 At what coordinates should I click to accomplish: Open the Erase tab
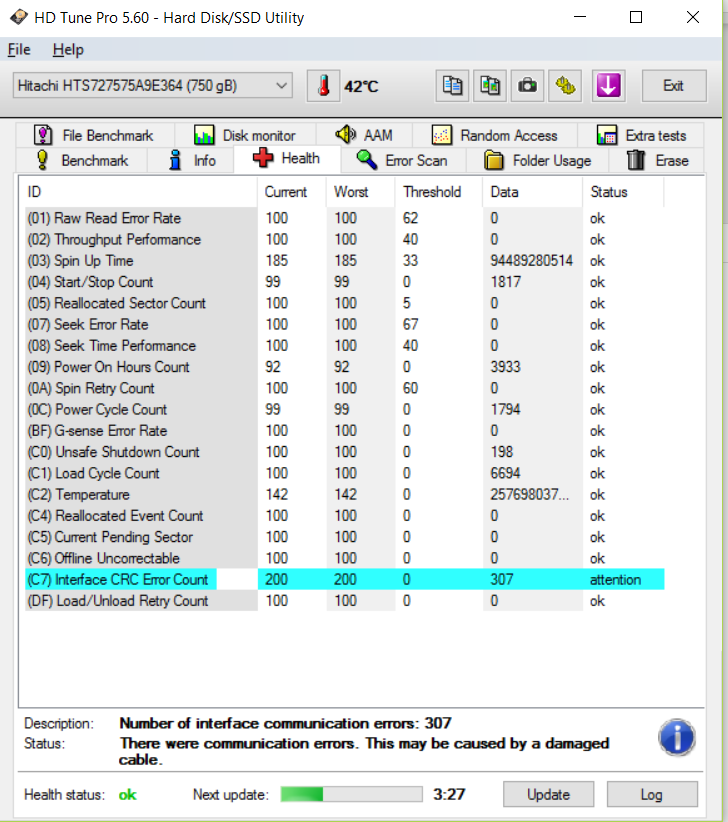coord(657,160)
